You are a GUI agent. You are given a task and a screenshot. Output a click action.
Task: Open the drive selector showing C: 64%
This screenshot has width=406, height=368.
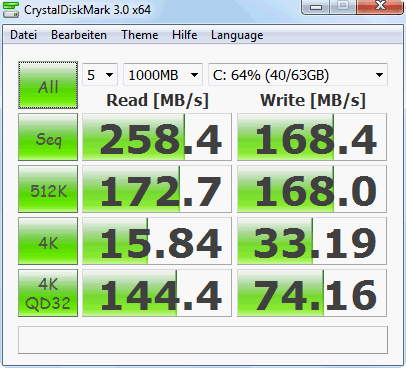298,75
